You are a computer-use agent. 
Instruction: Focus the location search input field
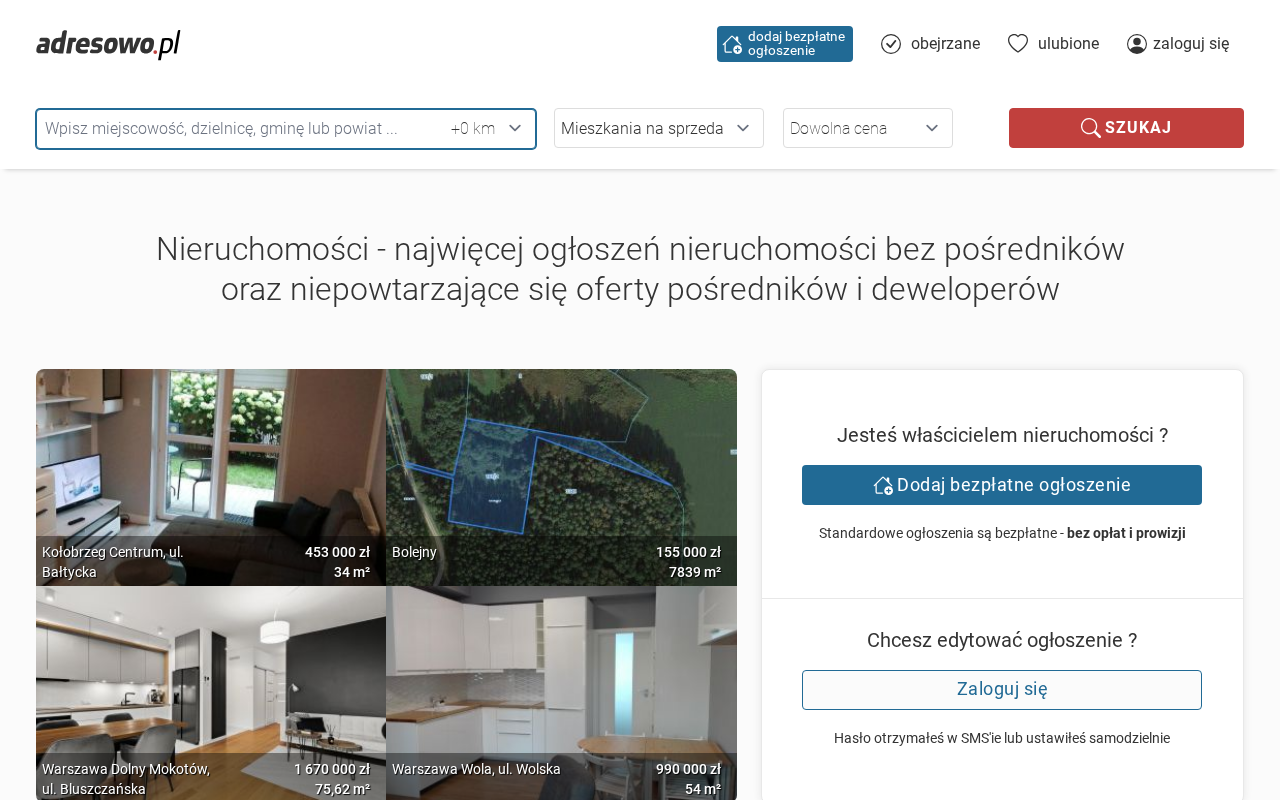[240, 129]
